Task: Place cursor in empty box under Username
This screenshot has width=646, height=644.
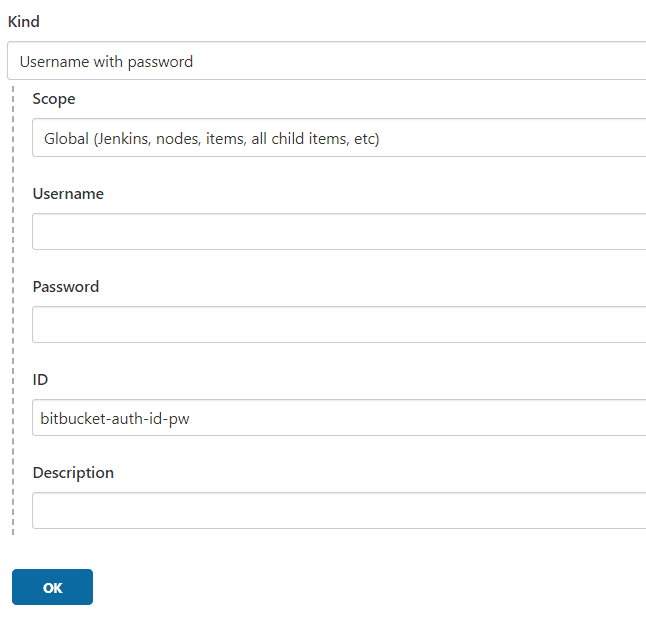Action: (x=338, y=231)
